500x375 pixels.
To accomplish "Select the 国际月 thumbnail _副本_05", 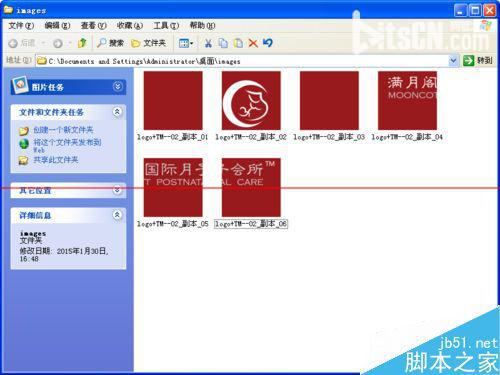I will pos(173,187).
